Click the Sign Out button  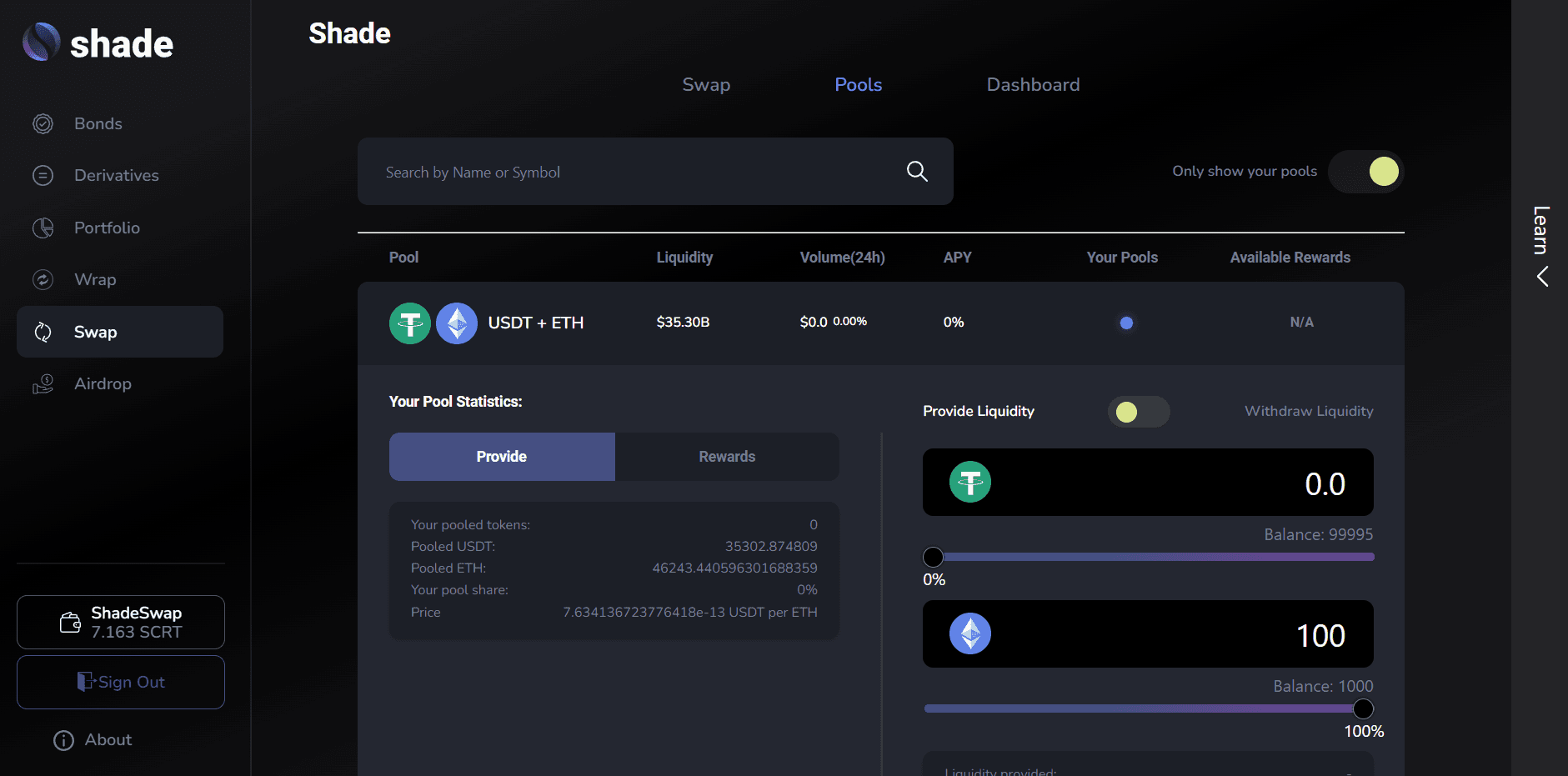[x=121, y=682]
